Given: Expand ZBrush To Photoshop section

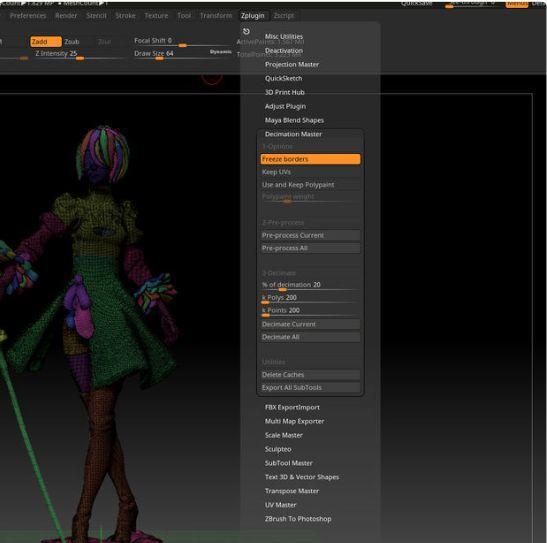Looking at the screenshot, I should click(298, 519).
